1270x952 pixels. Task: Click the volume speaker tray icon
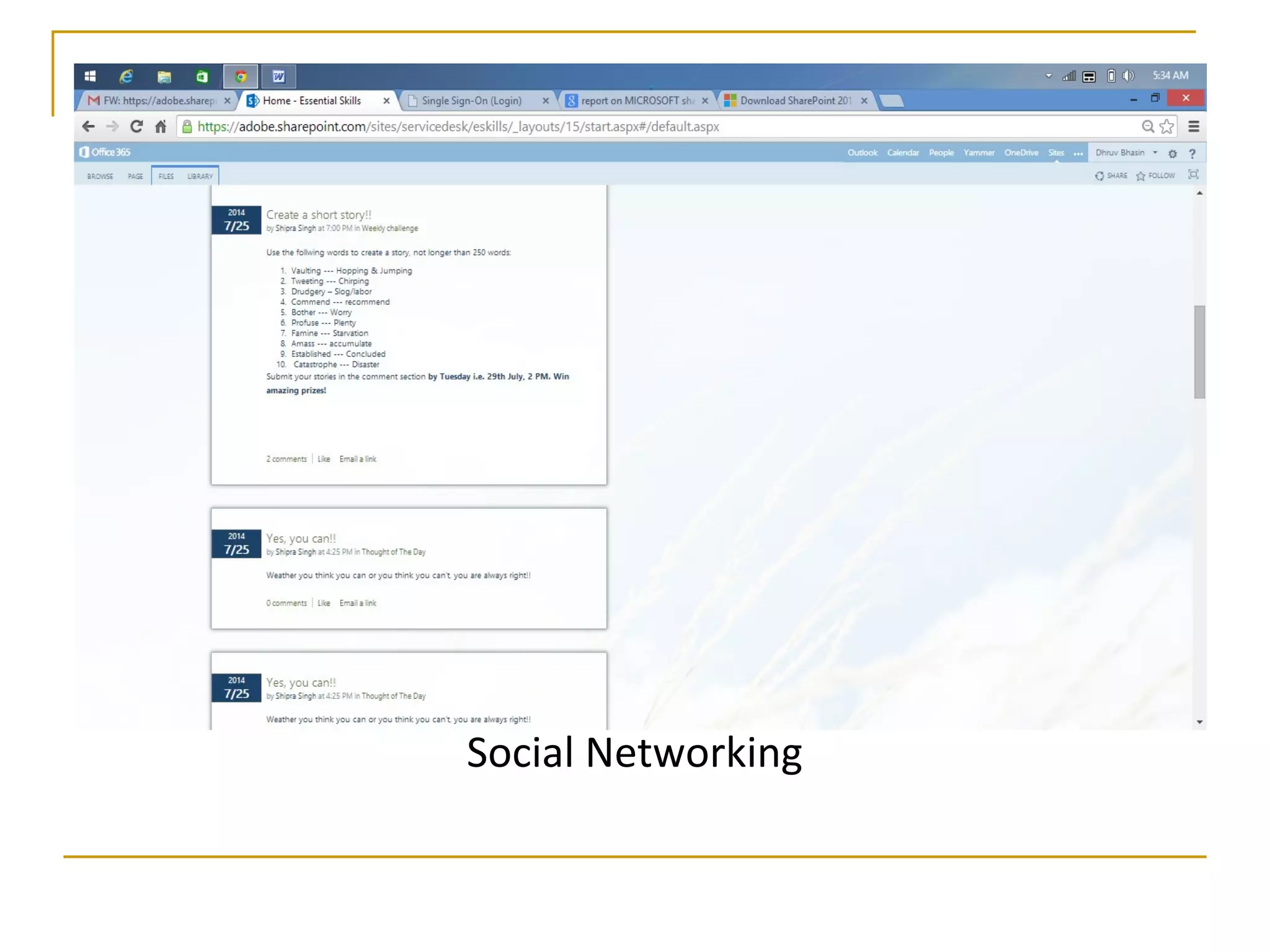[1129, 76]
